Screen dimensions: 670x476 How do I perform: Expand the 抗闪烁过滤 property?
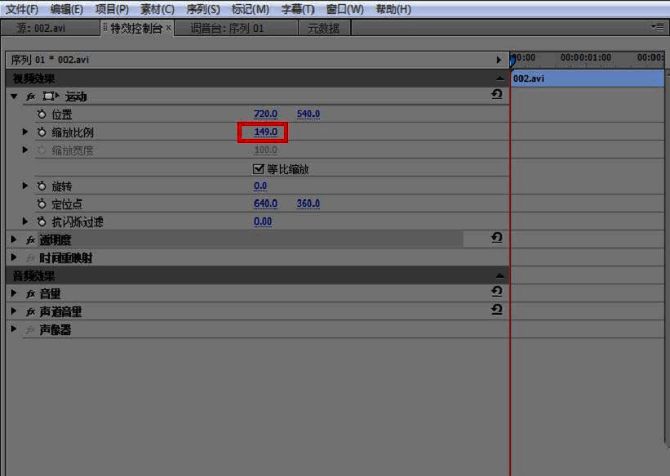pos(25,221)
